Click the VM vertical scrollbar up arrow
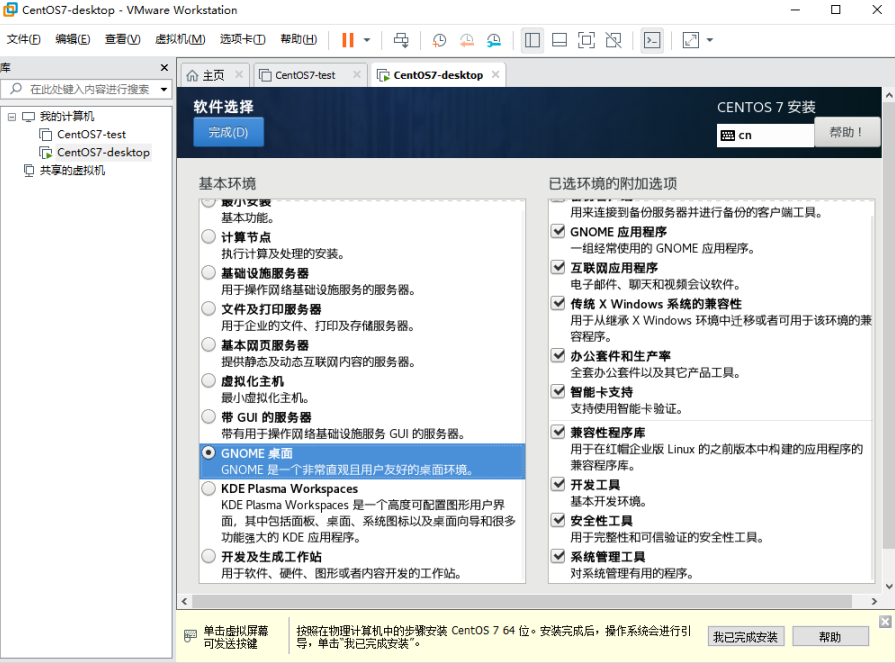Viewport: 895px width, 663px height. point(889,96)
